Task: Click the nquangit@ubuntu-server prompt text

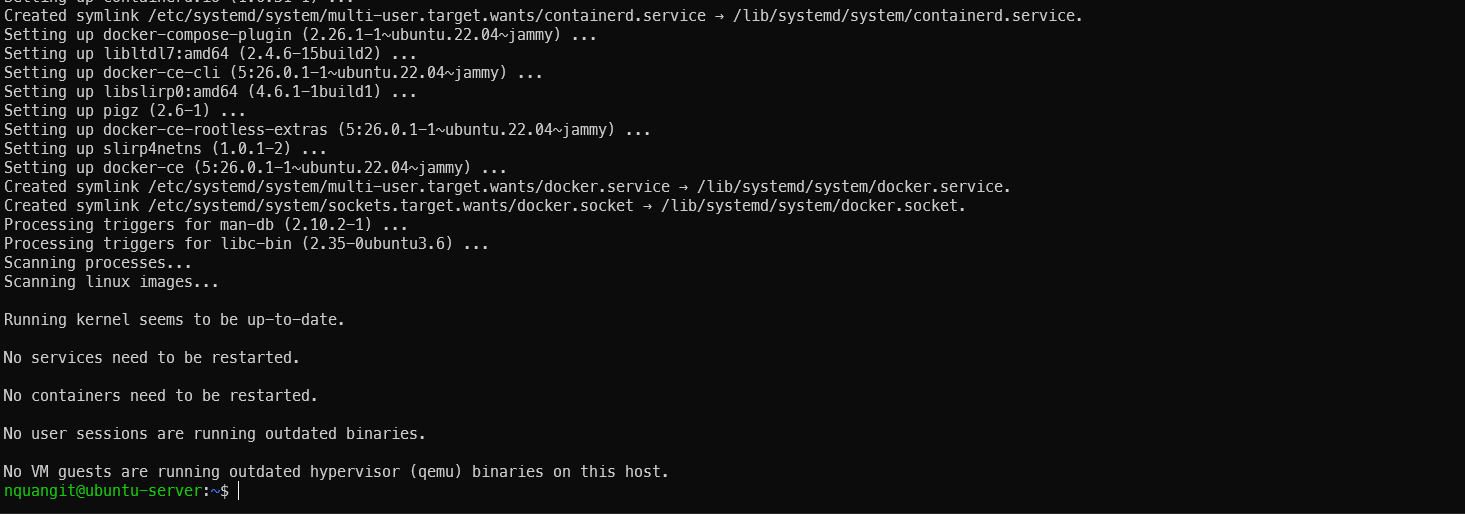Action: click(x=103, y=491)
